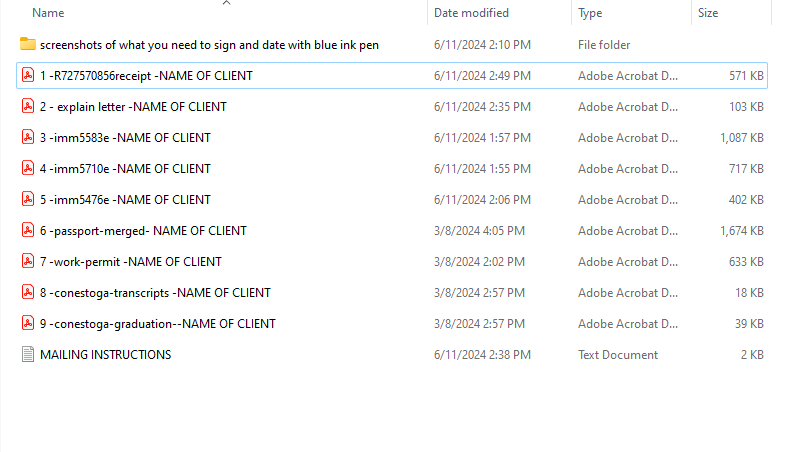Select 8 -conestoga-transcripts file name

[x=155, y=293]
